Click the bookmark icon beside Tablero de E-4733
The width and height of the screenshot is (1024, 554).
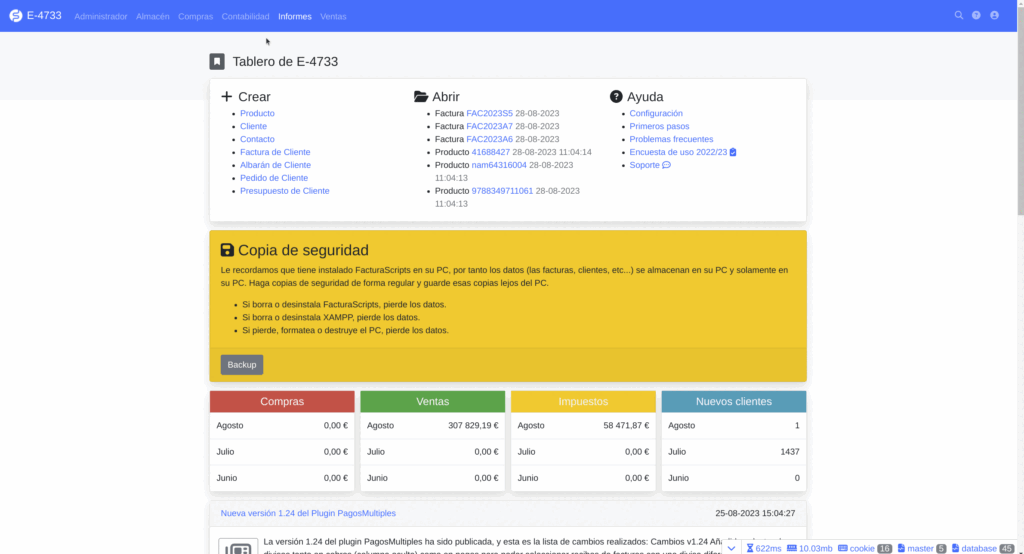[217, 62]
